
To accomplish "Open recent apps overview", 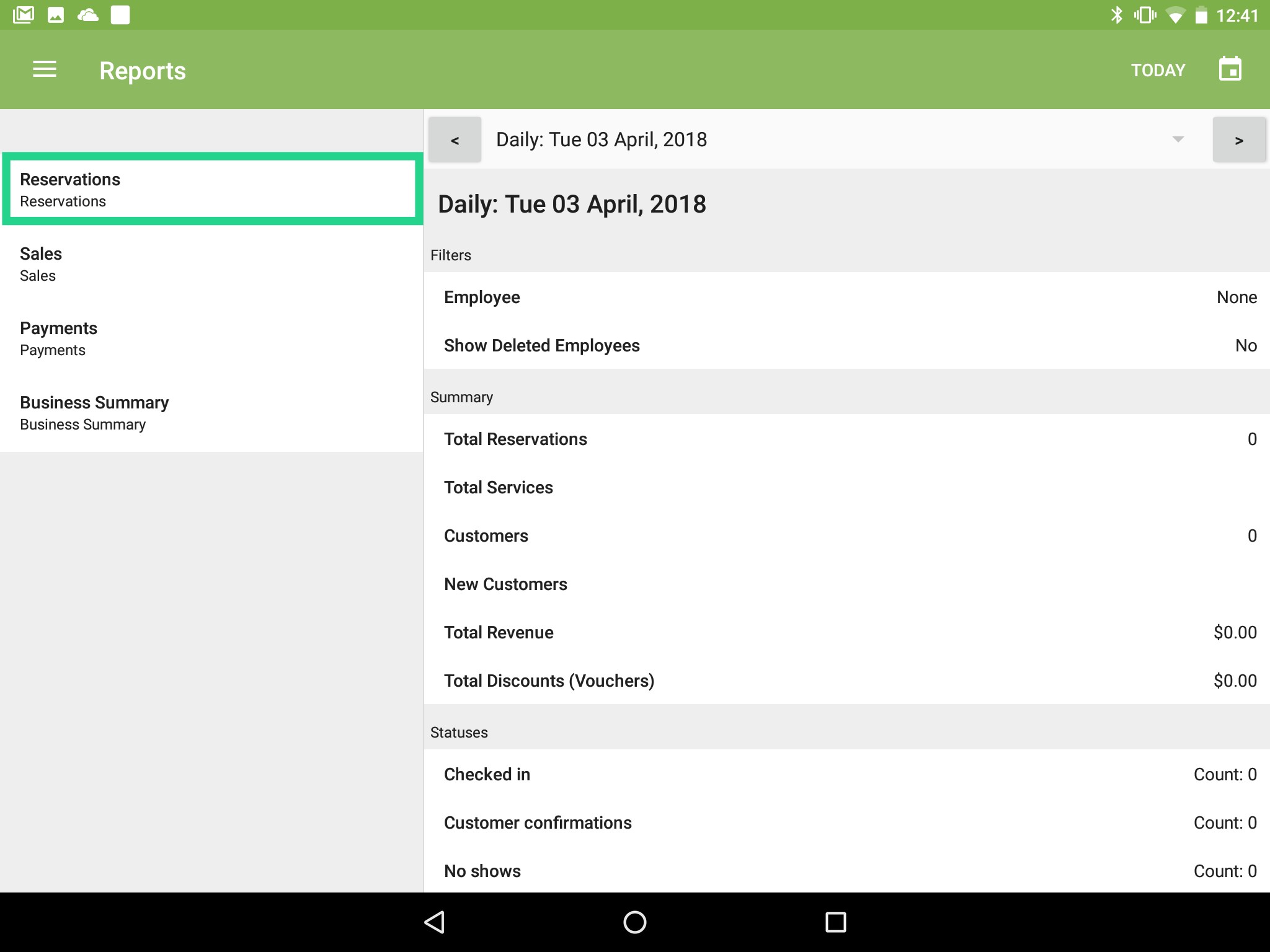I will (835, 922).
